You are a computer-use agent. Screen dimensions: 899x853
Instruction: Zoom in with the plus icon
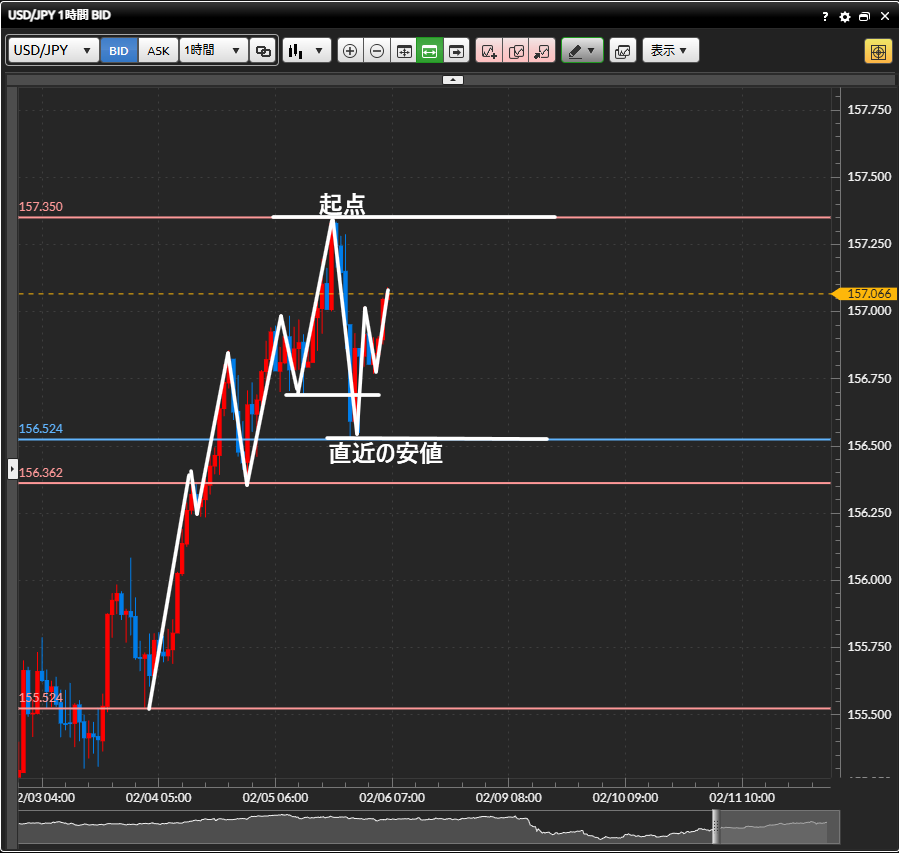[350, 50]
